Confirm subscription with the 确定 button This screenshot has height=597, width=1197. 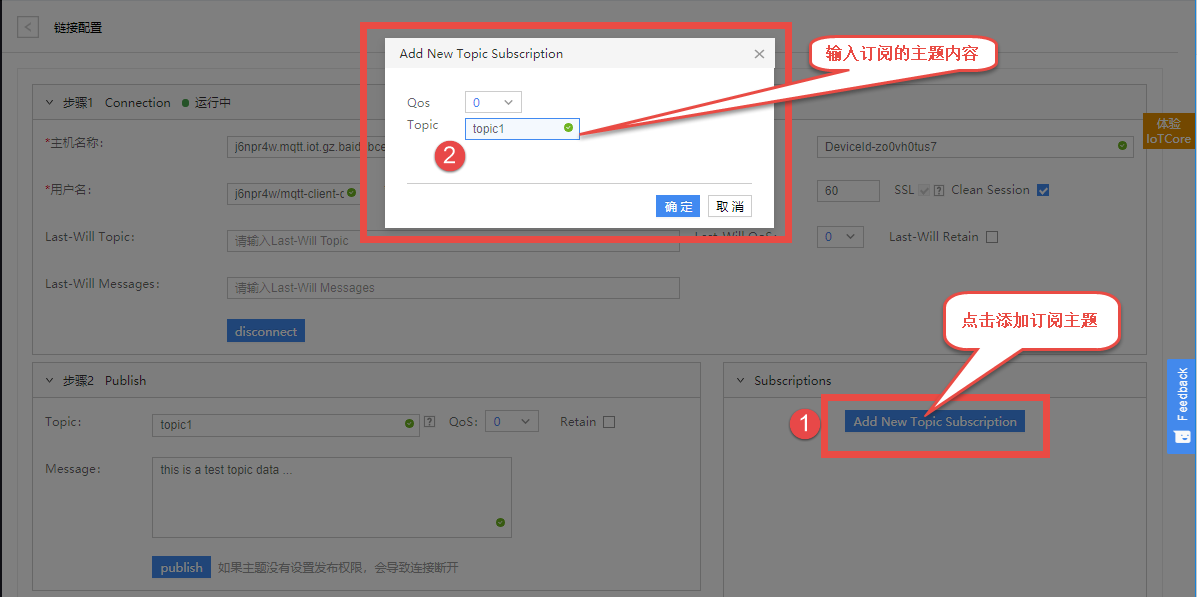(x=678, y=206)
